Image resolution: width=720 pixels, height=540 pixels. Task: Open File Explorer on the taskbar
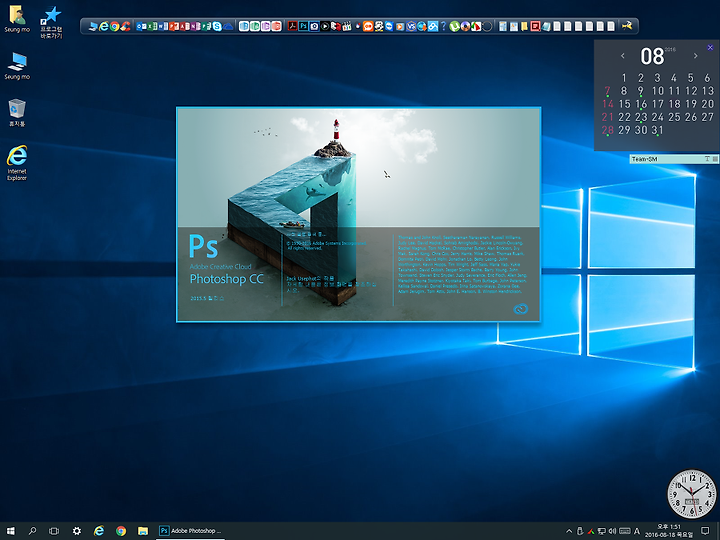tap(143, 531)
